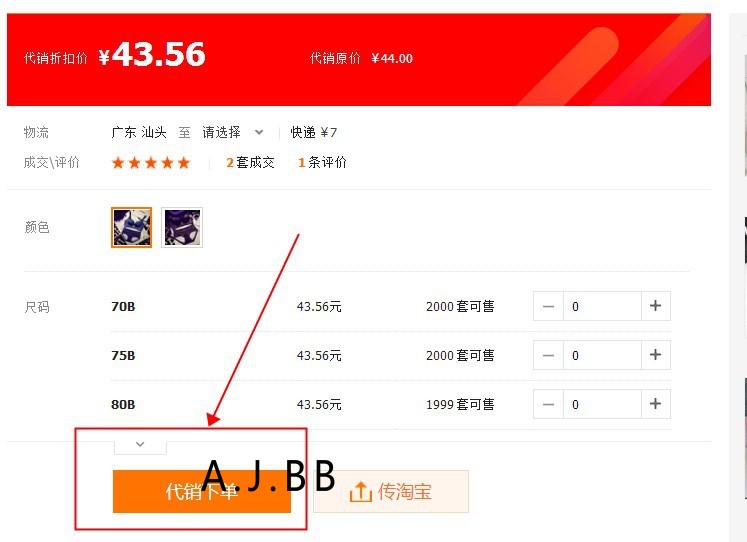The height and width of the screenshot is (542, 747).
Task: Select the first color thumbnail option
Action: [131, 227]
